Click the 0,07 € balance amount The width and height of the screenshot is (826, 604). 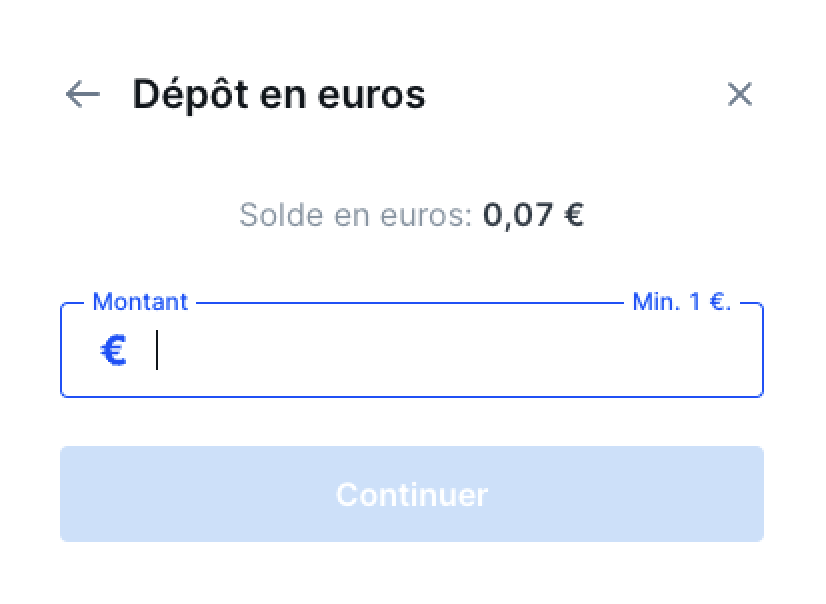pos(533,215)
